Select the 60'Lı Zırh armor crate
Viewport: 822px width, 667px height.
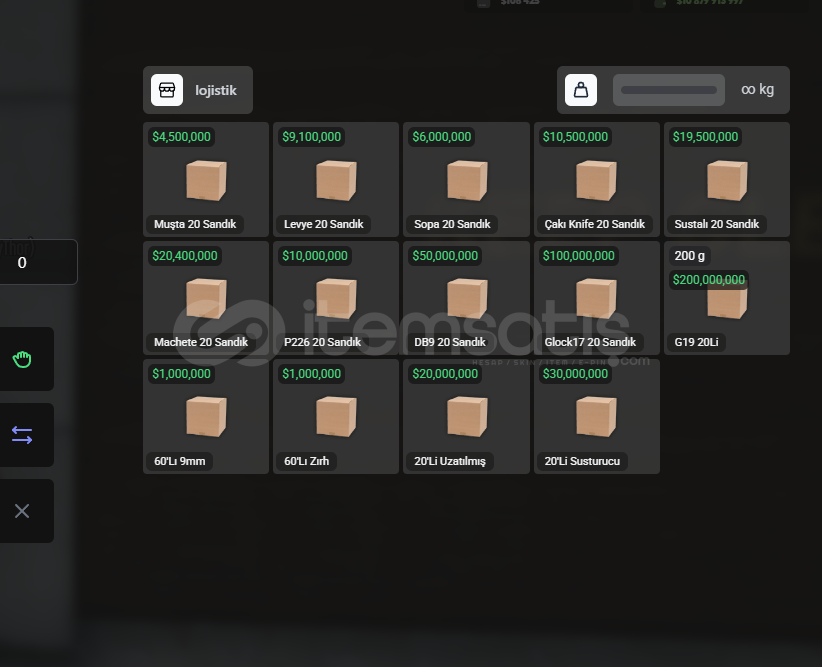[x=336, y=417]
